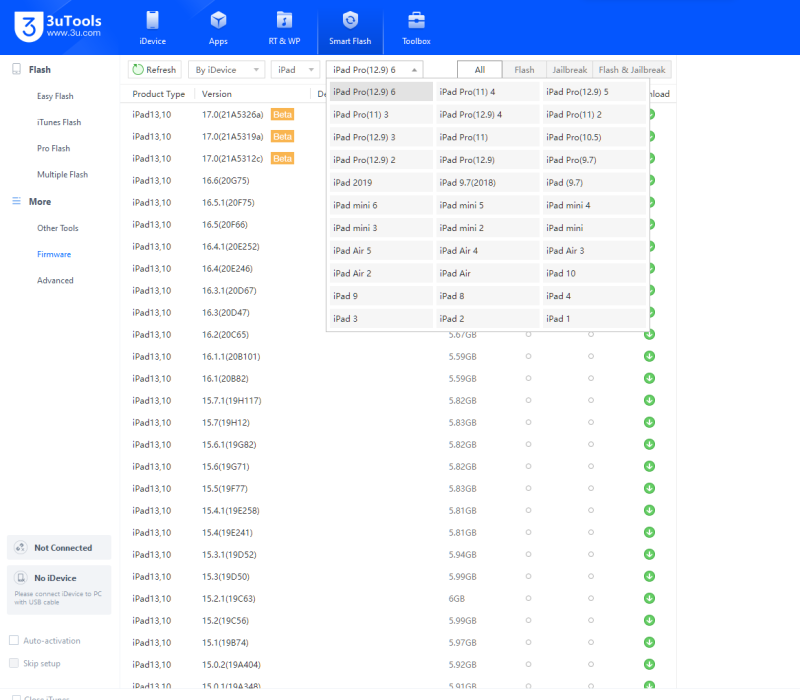Open the iPad device type dropdown
This screenshot has width=800, height=700.
295,70
